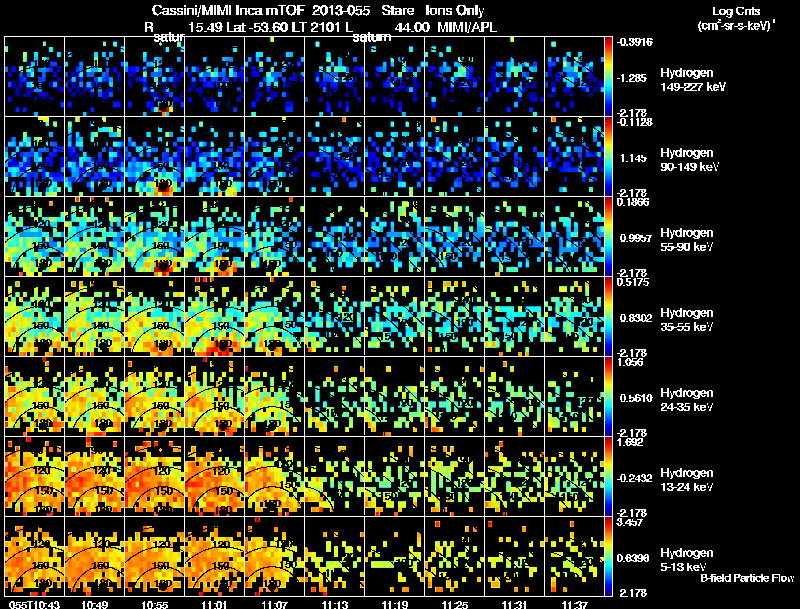Click the 11:37 time label
The width and height of the screenshot is (800, 609).
(x=574, y=605)
